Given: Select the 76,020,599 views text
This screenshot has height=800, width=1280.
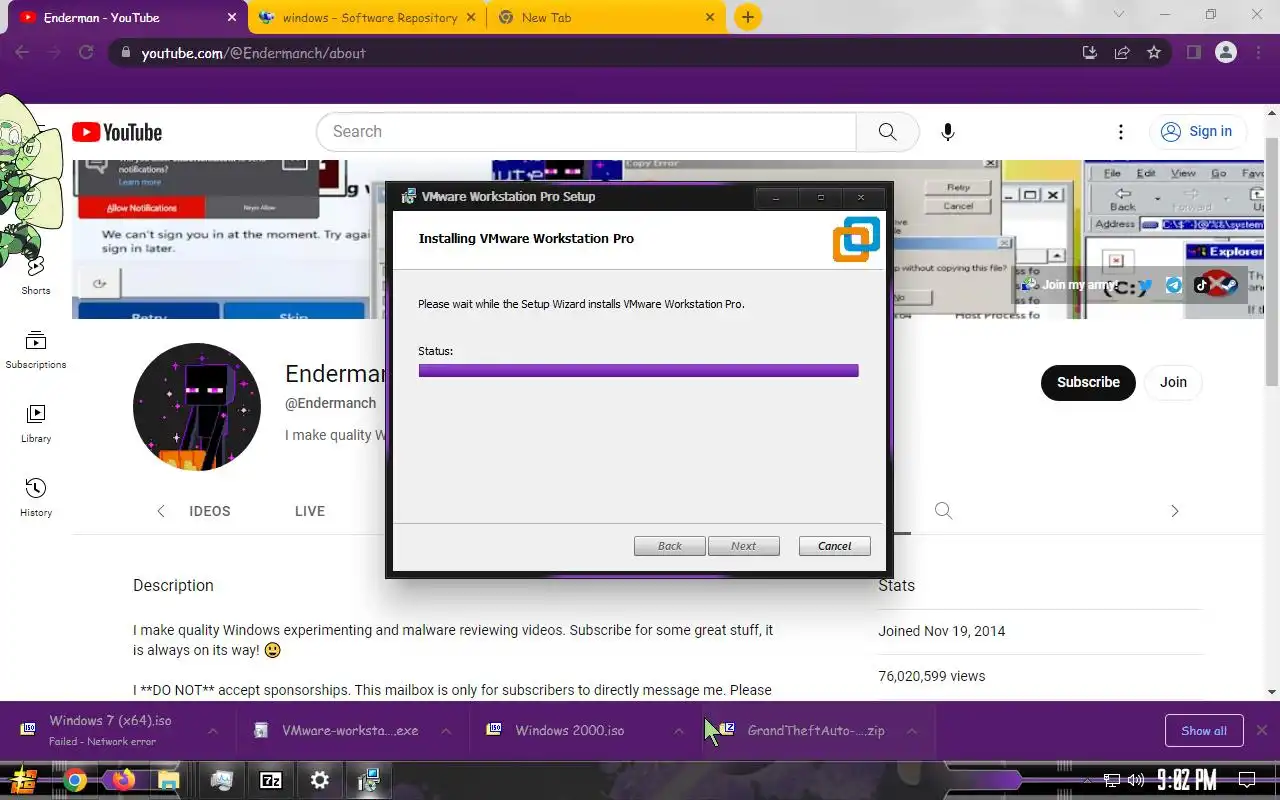Looking at the screenshot, I should click(x=931, y=676).
